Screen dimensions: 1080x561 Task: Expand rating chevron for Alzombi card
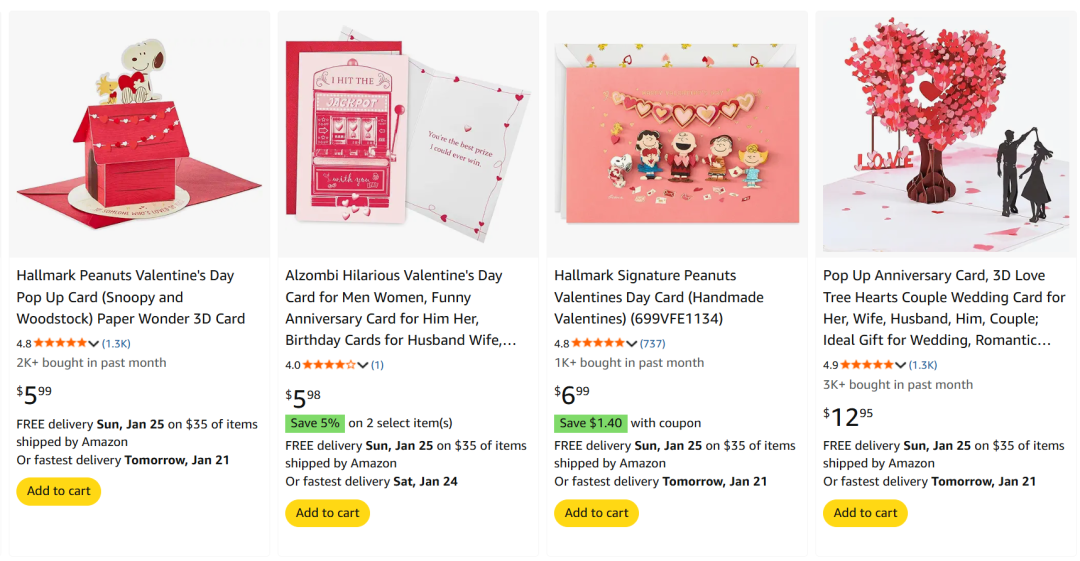(363, 366)
